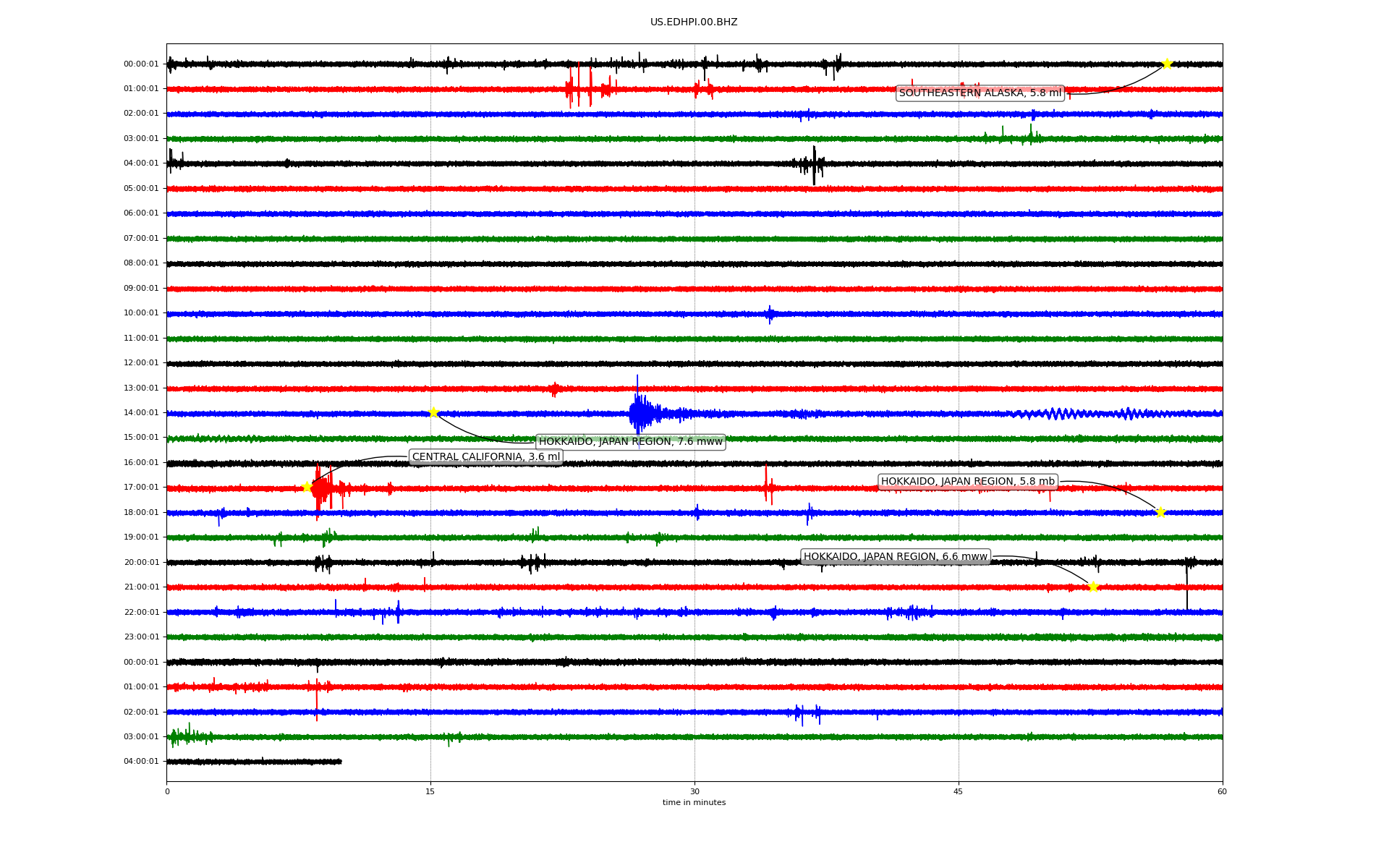Click the Hokkaido 6.6 mww star marker
The image size is (1389, 868).
(1093, 587)
